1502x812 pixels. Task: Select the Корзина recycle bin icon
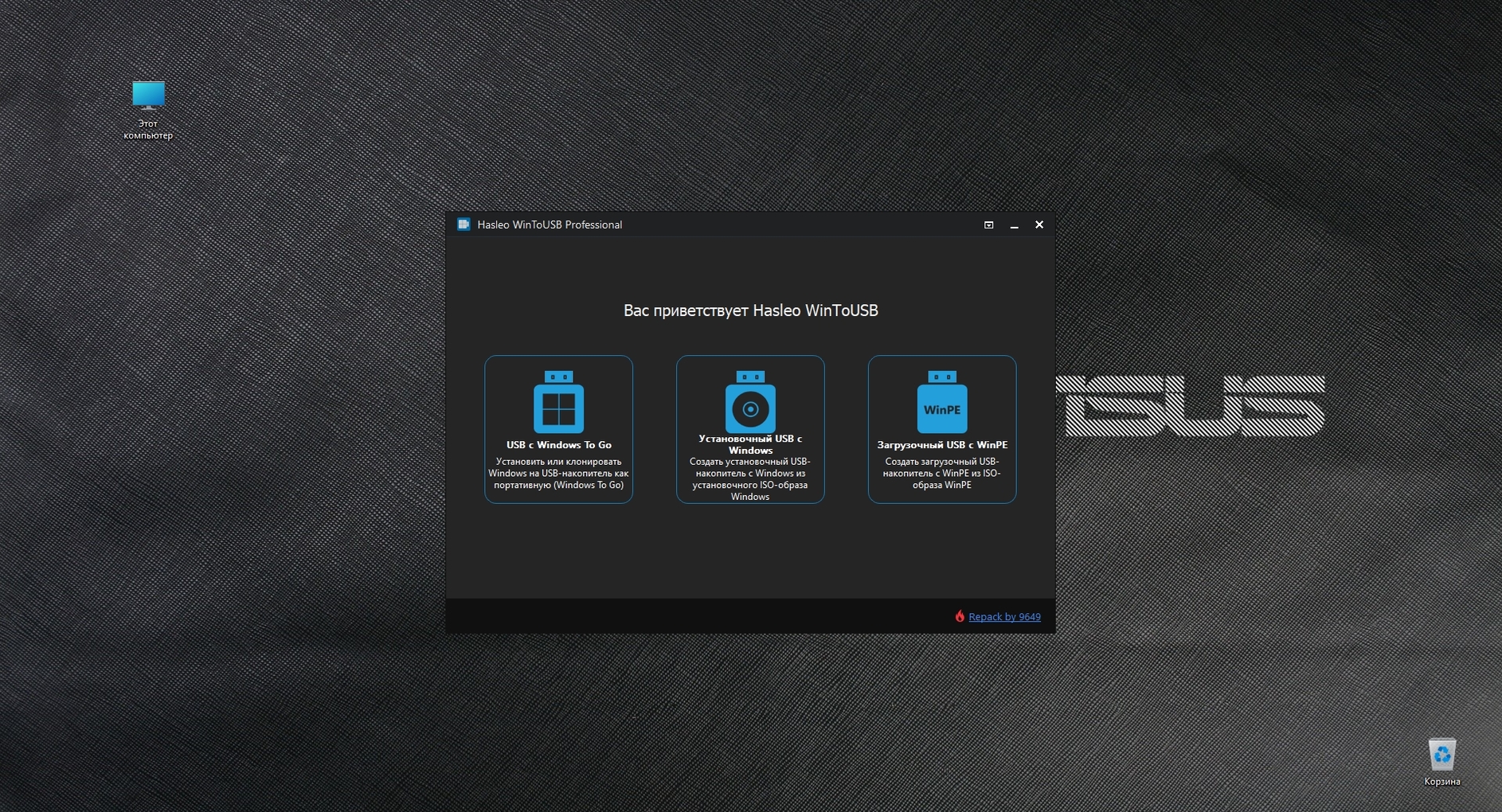(1442, 762)
